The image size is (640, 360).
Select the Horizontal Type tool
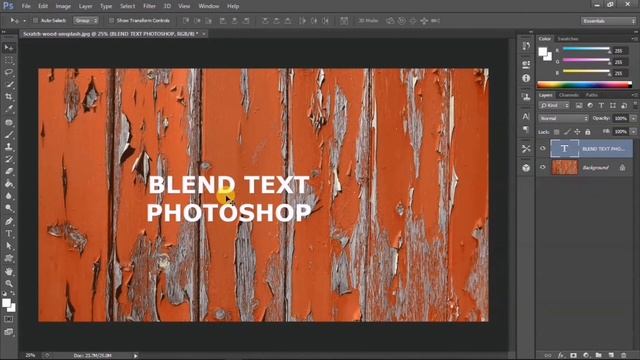[9, 234]
